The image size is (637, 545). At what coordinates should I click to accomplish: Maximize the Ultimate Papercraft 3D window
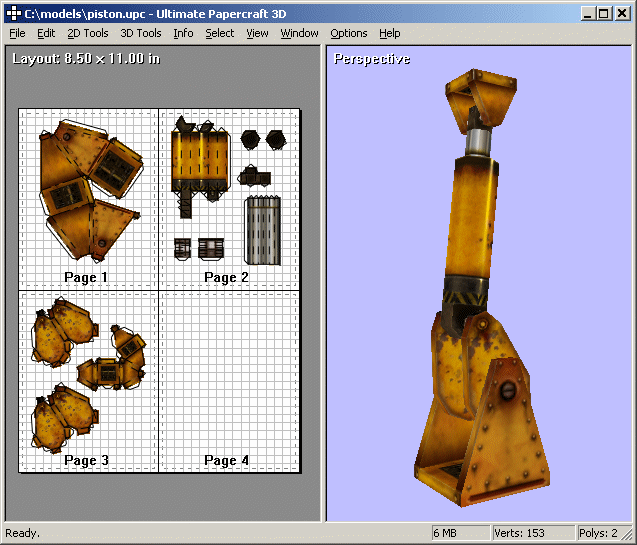pos(605,13)
